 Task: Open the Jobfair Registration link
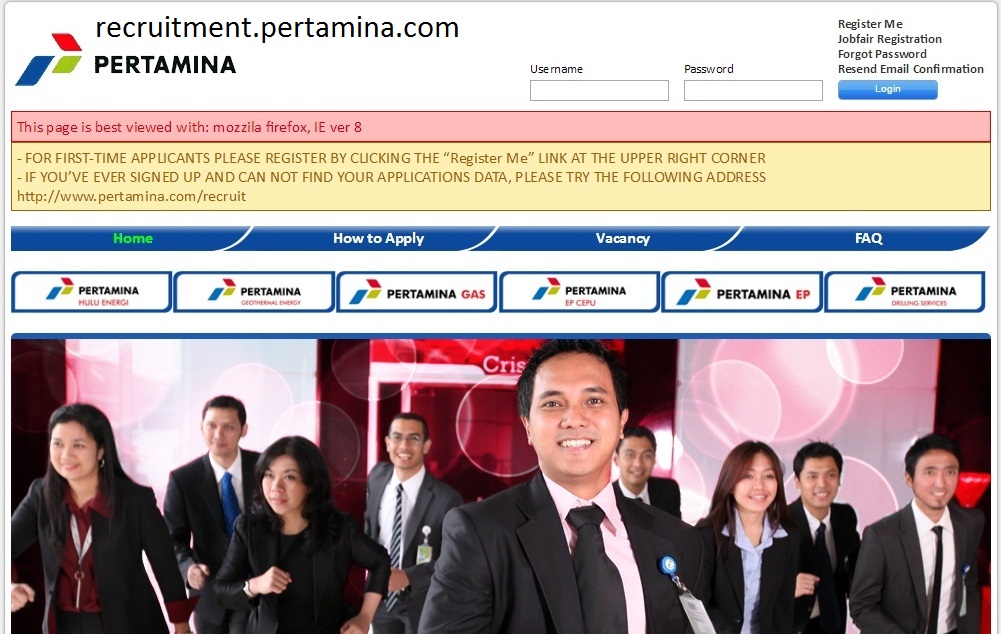click(889, 39)
